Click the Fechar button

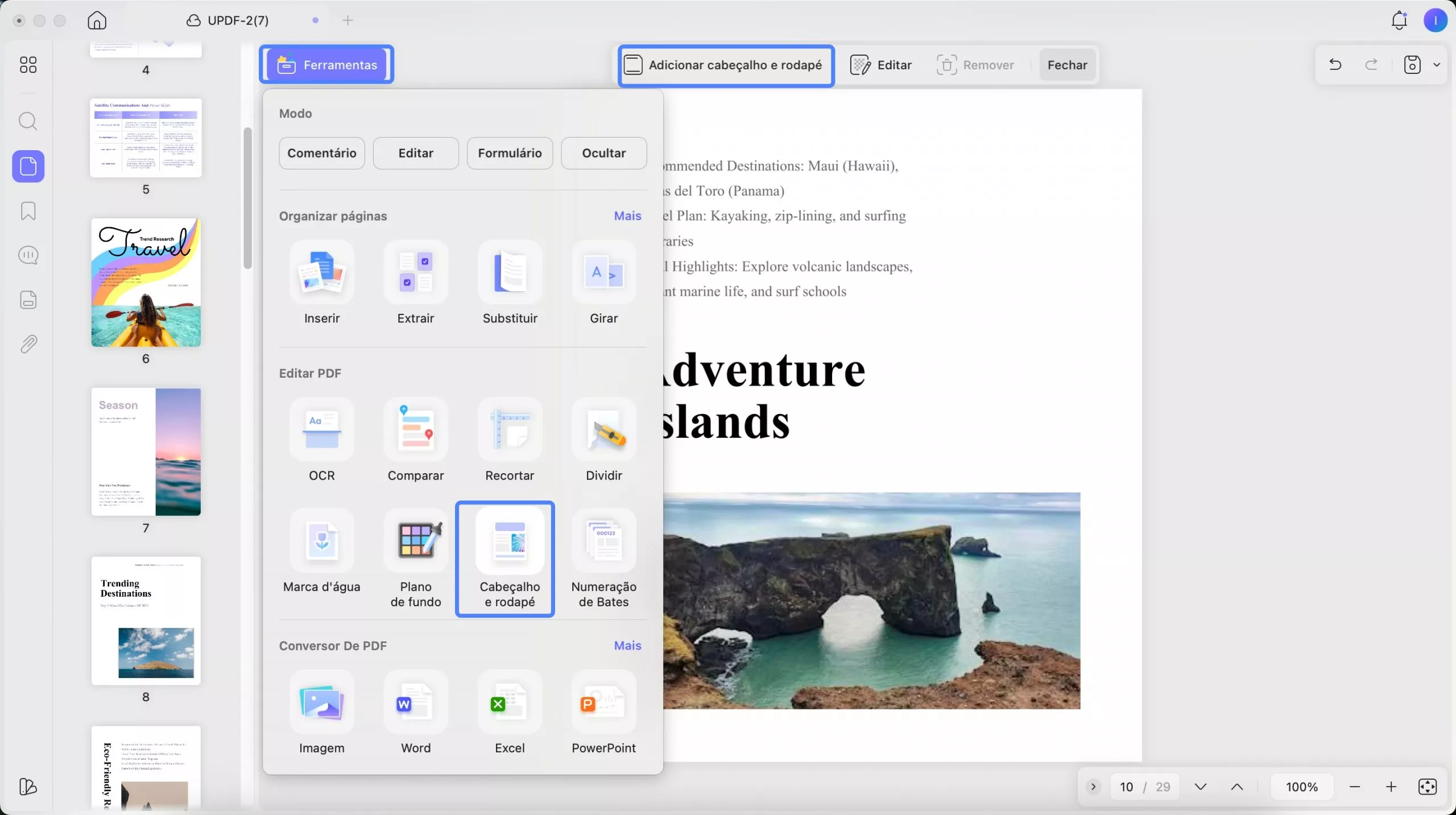1067,65
